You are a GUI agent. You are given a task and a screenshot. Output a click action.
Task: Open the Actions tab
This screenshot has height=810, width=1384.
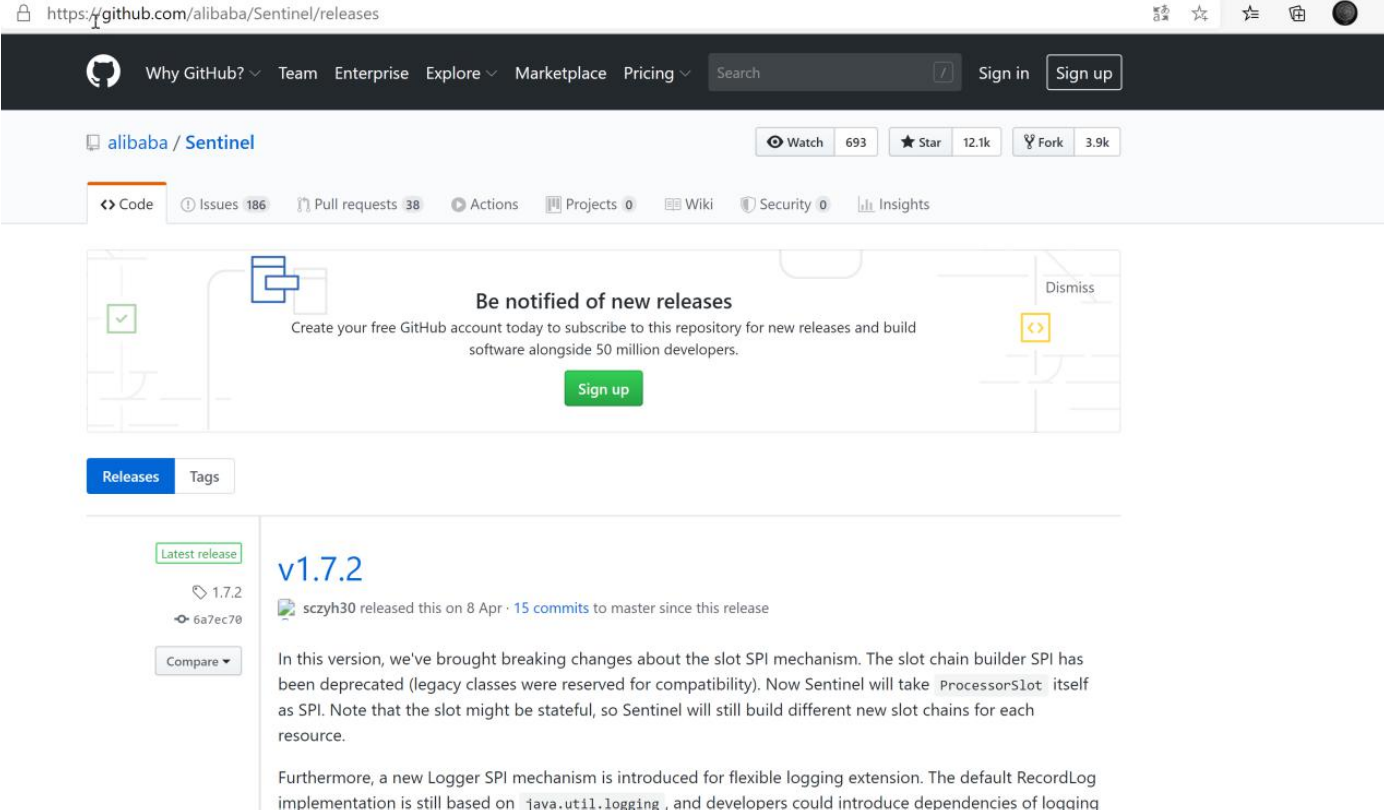coord(485,204)
